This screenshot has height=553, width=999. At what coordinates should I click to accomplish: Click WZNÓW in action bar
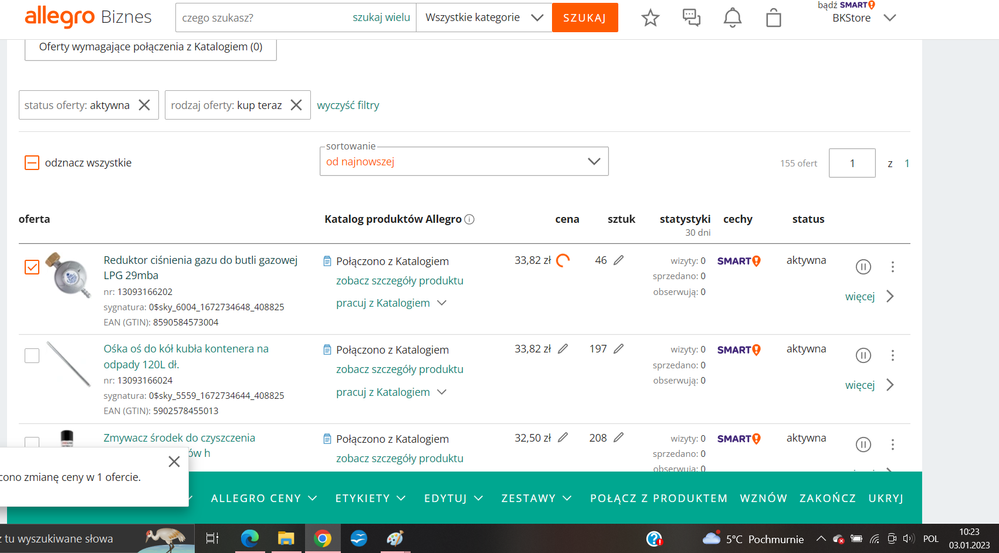pyautogui.click(x=763, y=498)
